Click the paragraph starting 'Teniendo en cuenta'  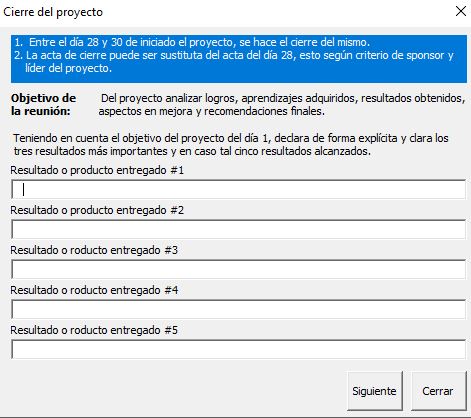coord(231,144)
